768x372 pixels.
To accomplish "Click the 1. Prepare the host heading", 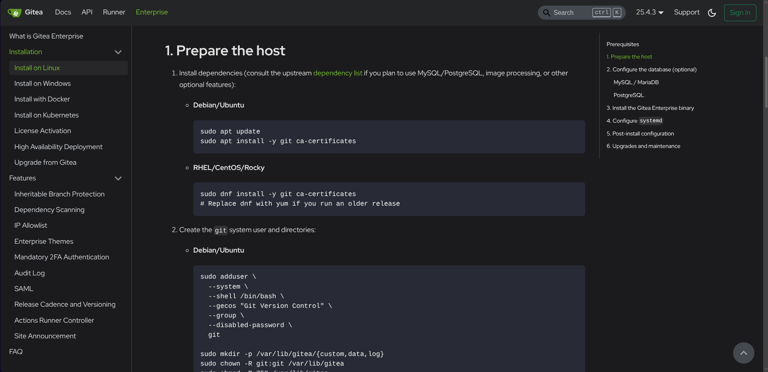I will [x=225, y=51].
